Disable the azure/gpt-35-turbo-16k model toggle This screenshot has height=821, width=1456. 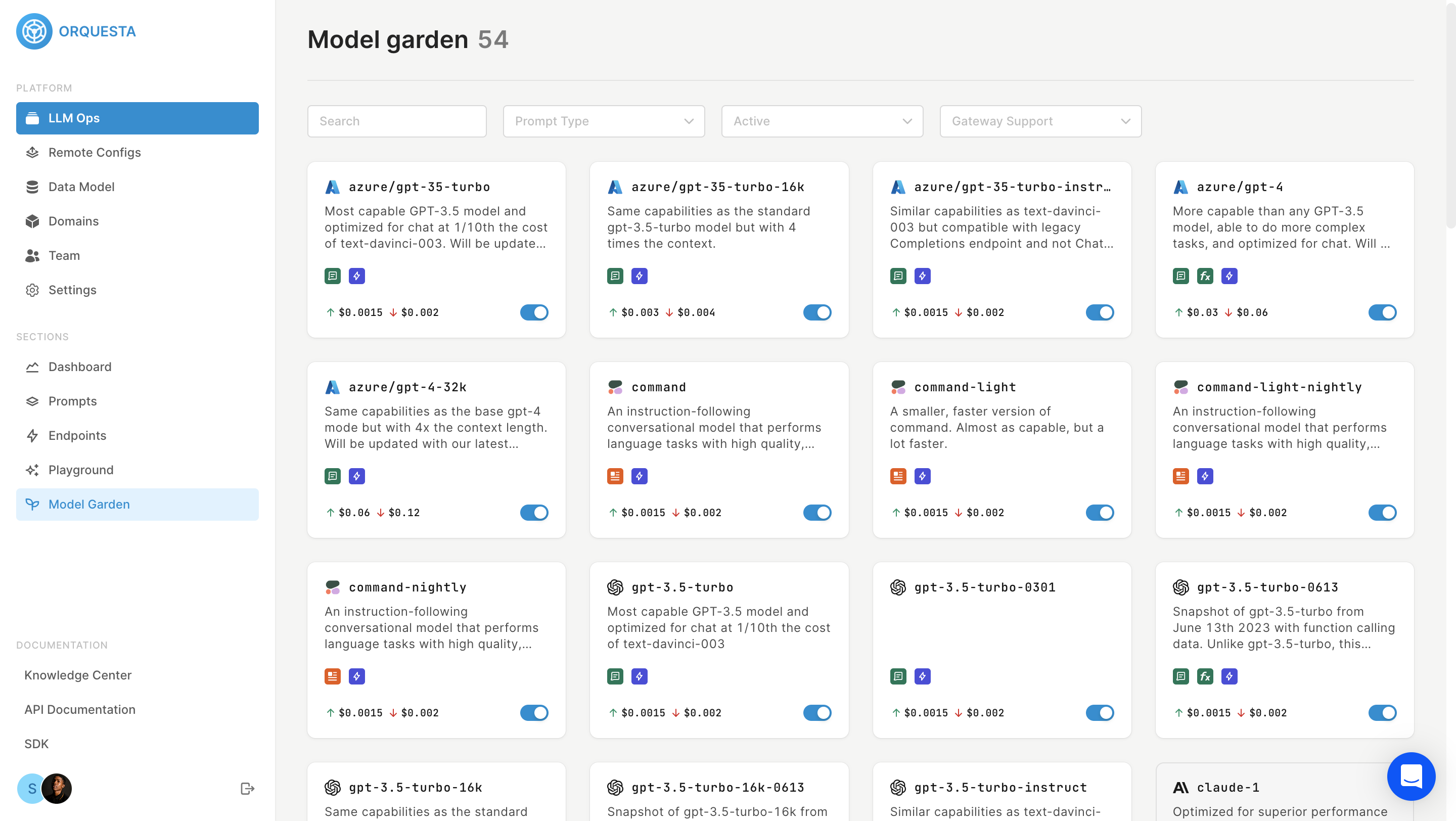(x=817, y=312)
